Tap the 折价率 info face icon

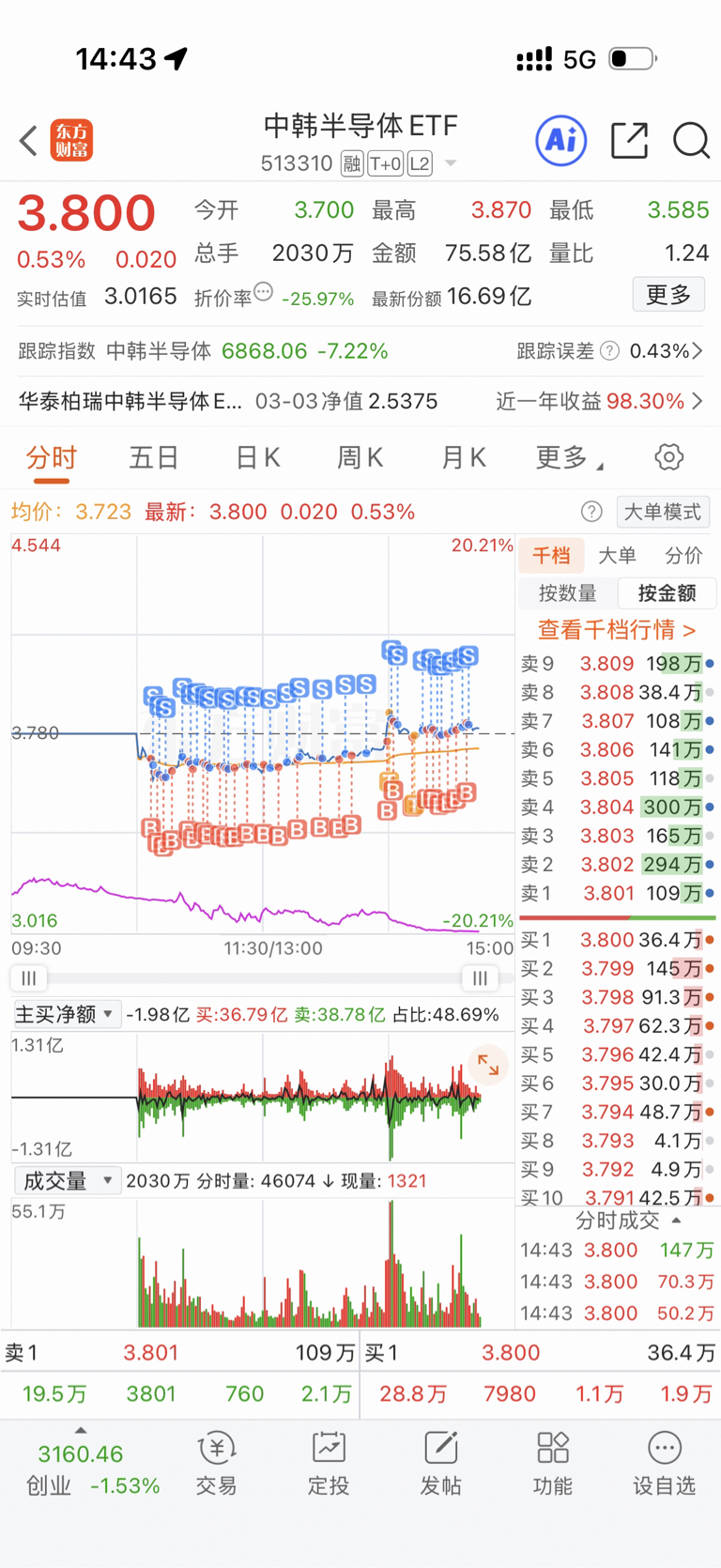coord(264,292)
